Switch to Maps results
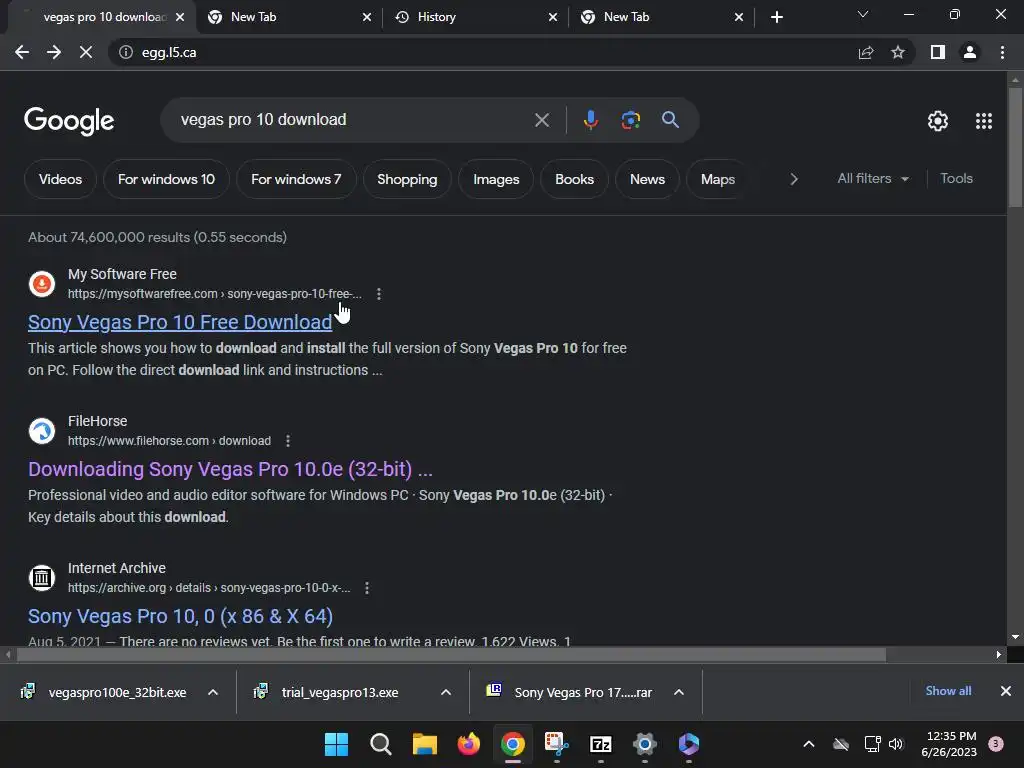1024x768 pixels. (717, 179)
